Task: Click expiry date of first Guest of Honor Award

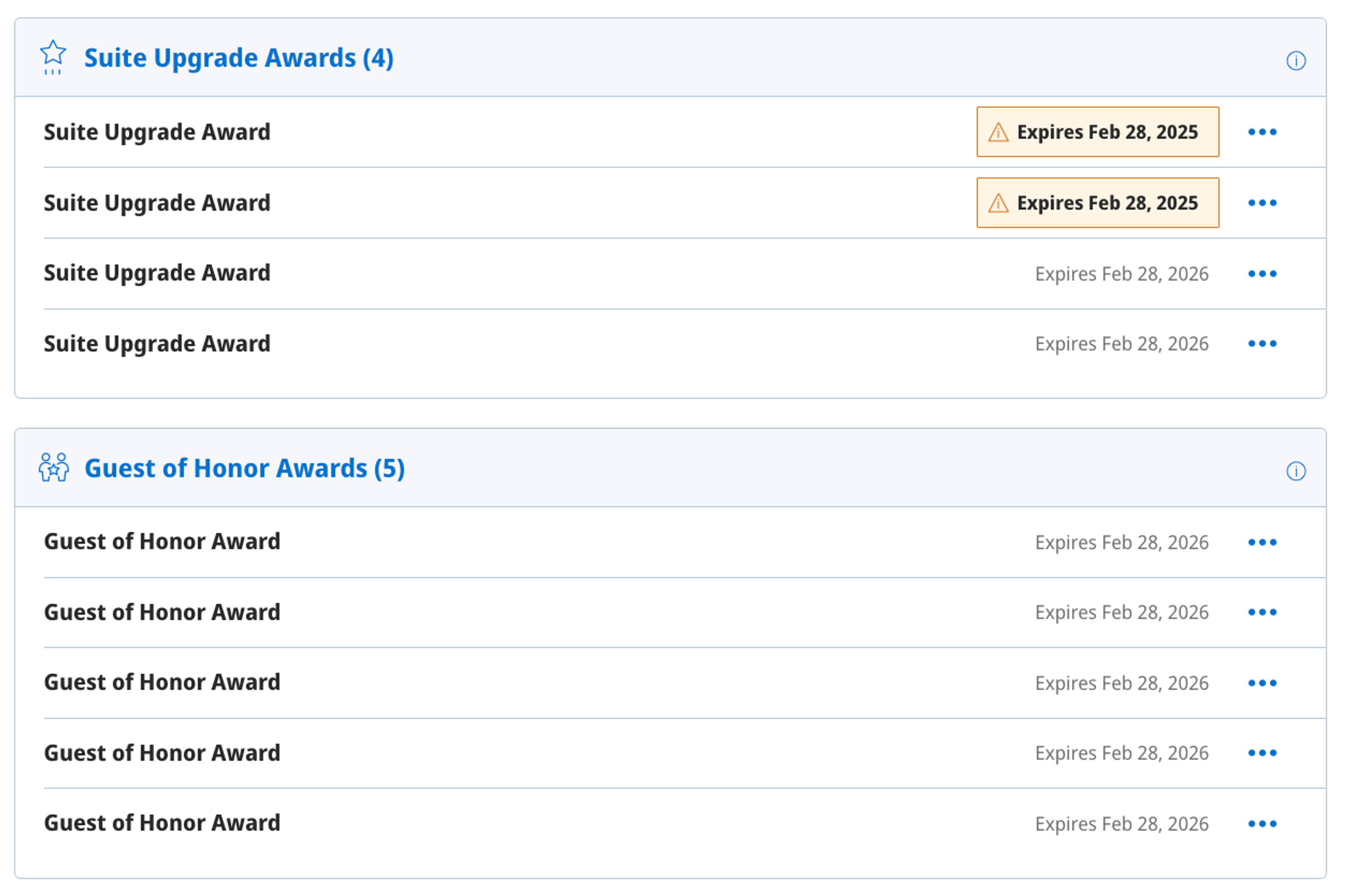Action: pos(1122,542)
